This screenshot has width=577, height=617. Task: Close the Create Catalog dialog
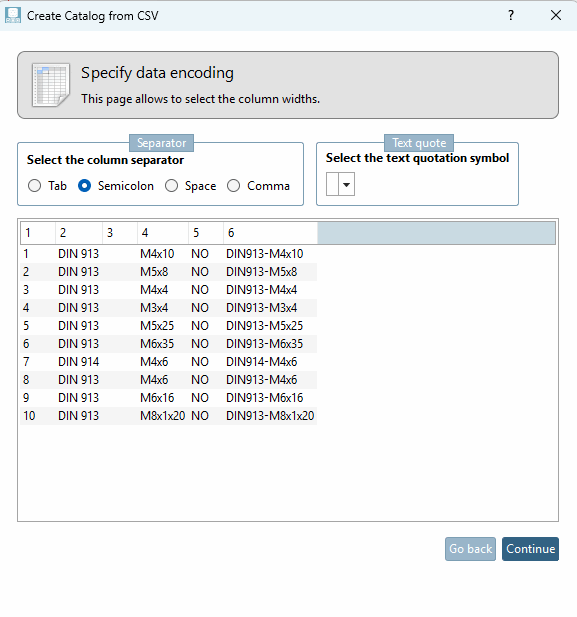coord(556,16)
